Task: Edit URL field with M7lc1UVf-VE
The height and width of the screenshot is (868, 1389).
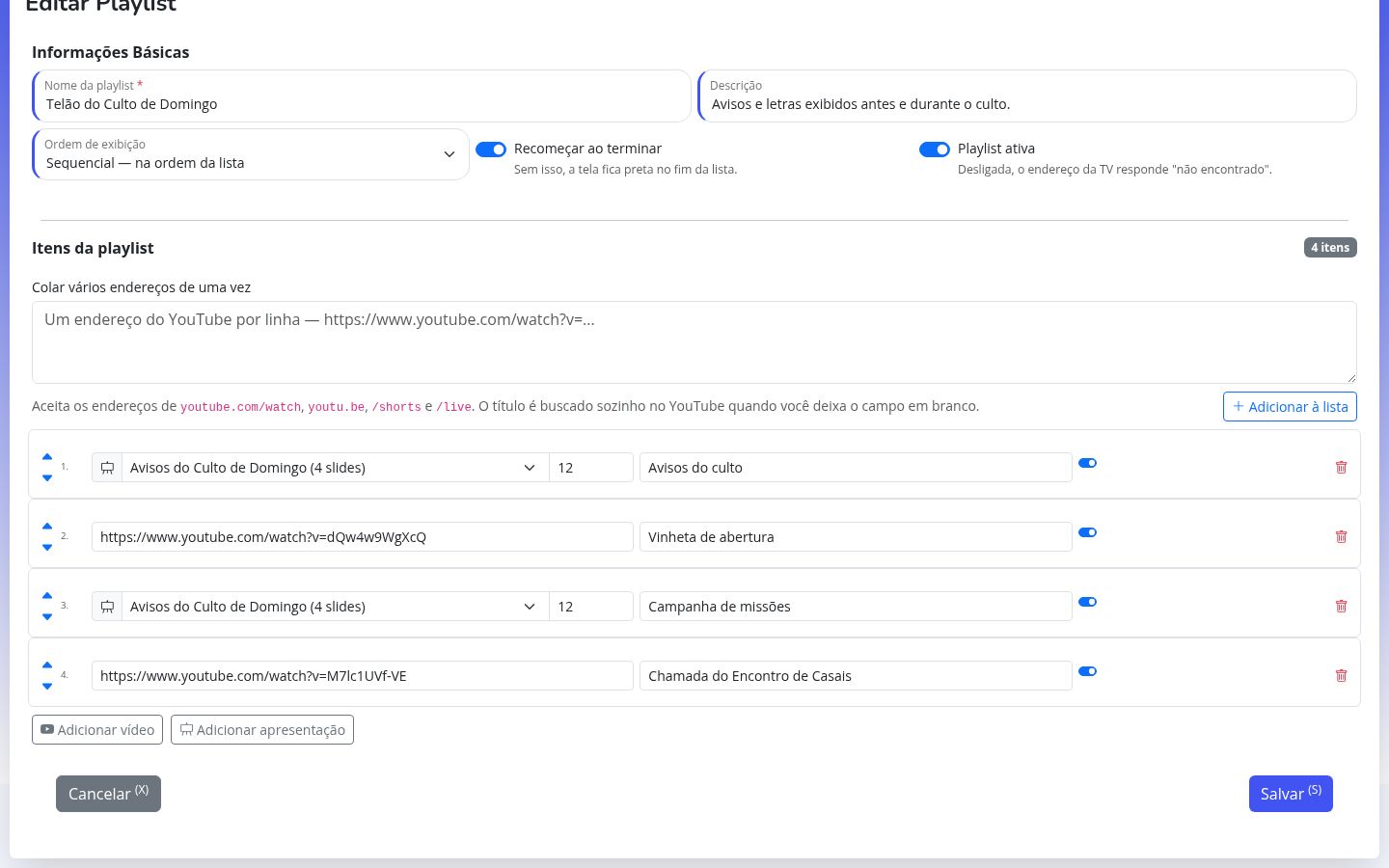Action: [363, 676]
